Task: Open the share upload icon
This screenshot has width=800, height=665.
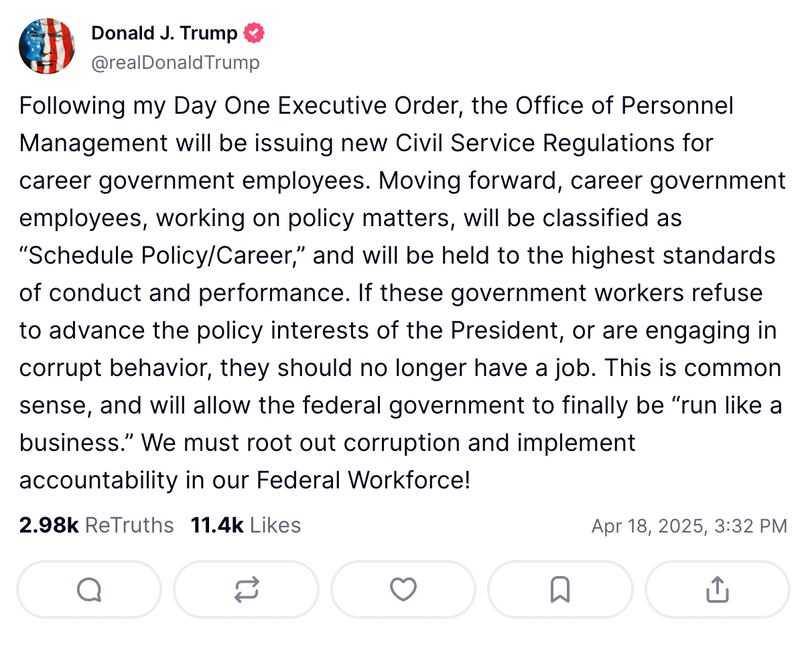Action: click(x=717, y=590)
